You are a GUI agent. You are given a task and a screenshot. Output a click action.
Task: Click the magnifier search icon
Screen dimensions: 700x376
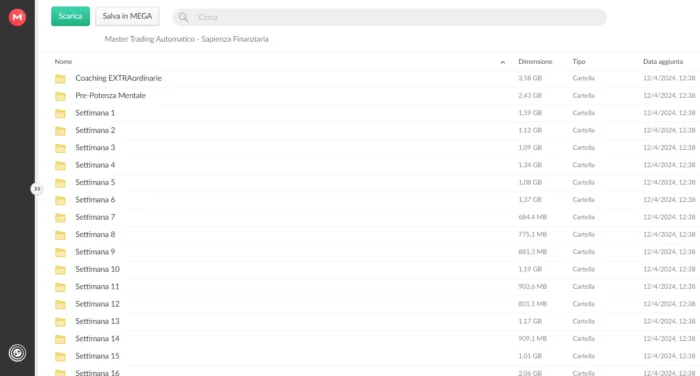click(183, 17)
